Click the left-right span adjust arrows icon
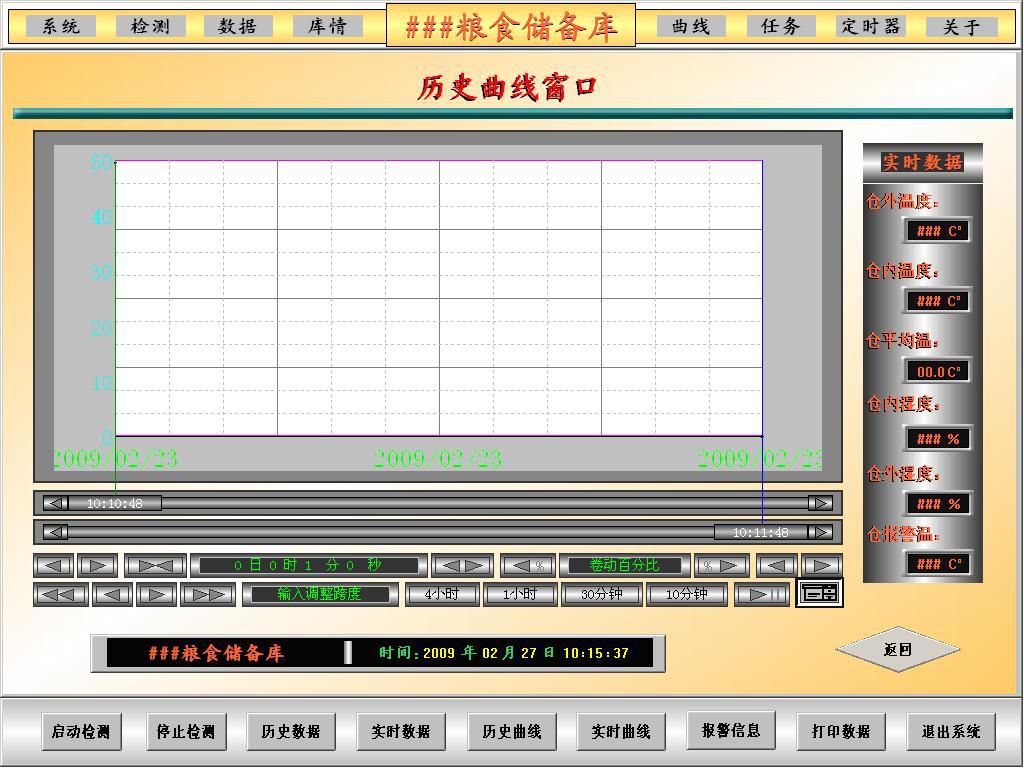The image size is (1024, 768). [x=462, y=566]
